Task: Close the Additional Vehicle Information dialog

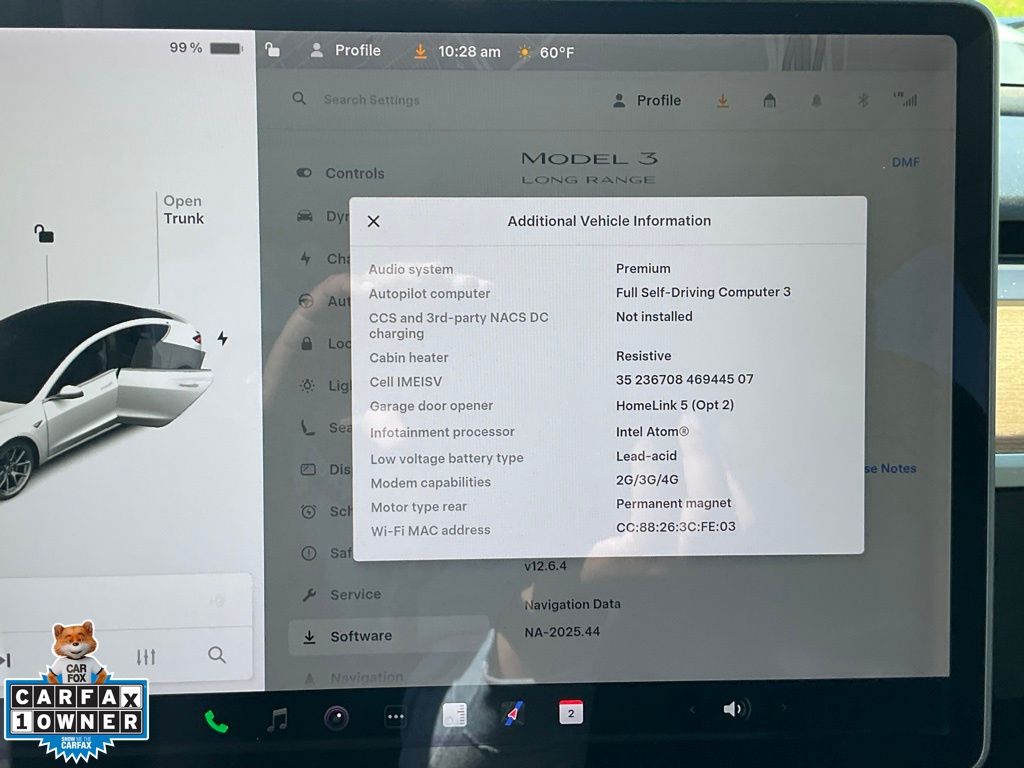Action: [374, 221]
